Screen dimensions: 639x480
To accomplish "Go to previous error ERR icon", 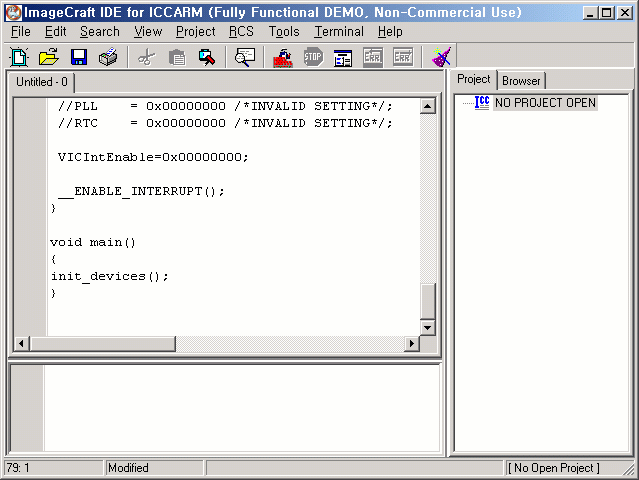I will coord(373,57).
